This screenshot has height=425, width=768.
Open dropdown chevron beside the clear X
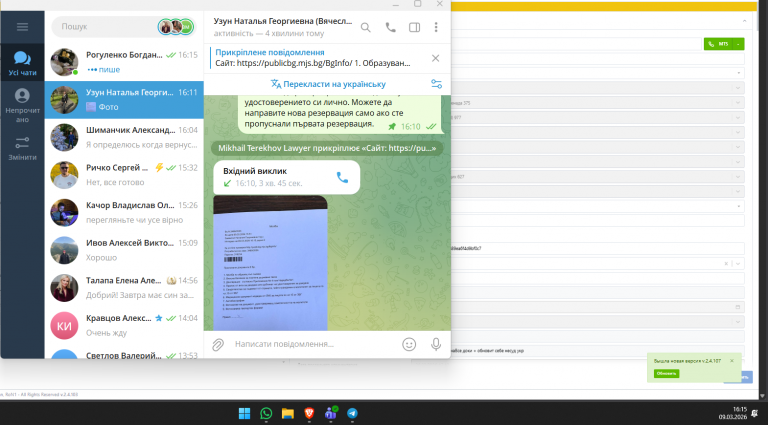pos(738,263)
